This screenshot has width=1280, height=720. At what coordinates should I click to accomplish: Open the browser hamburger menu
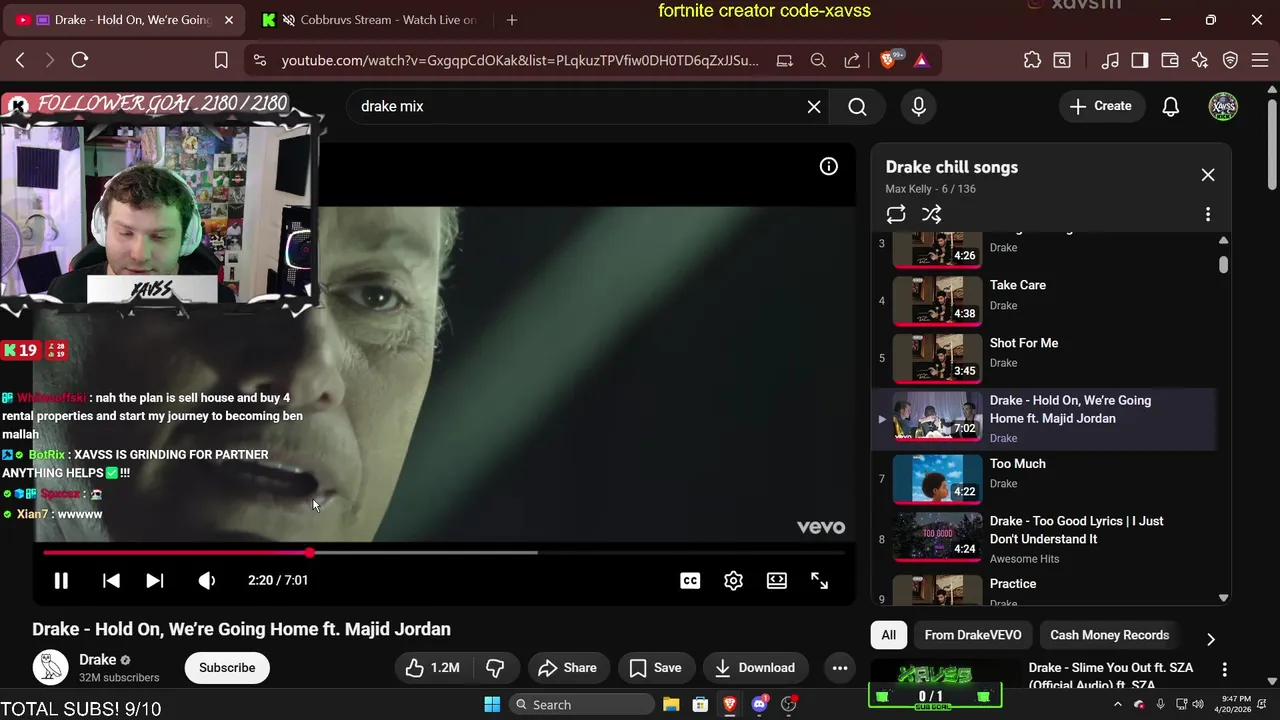[1260, 60]
